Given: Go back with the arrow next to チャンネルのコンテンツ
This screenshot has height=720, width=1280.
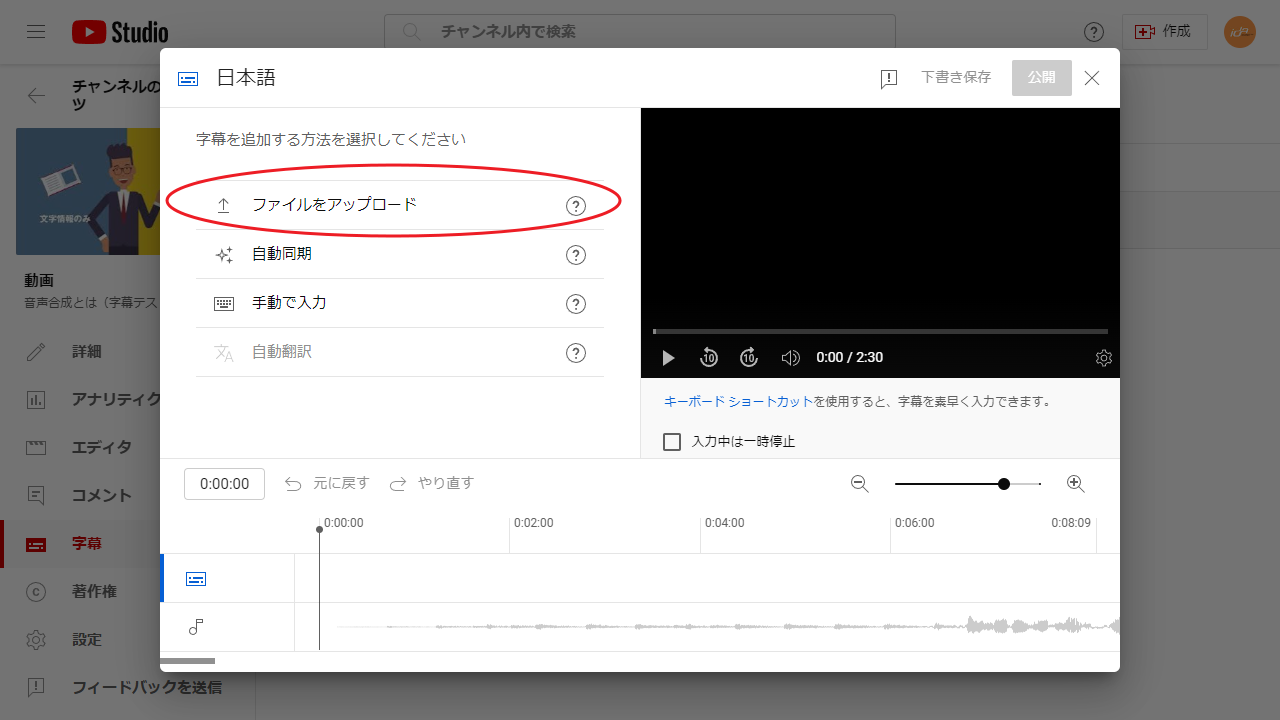Looking at the screenshot, I should pyautogui.click(x=37, y=96).
